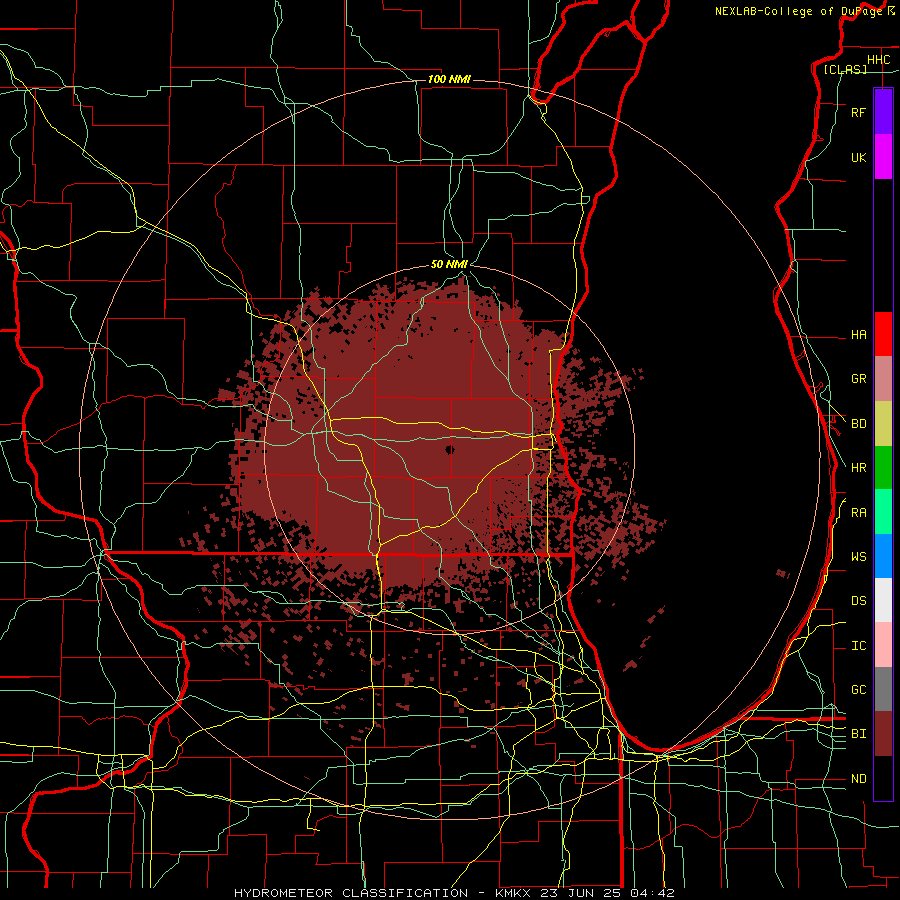900x900 pixels.
Task: Click the RA mint-green legend swatch
Action: point(883,512)
